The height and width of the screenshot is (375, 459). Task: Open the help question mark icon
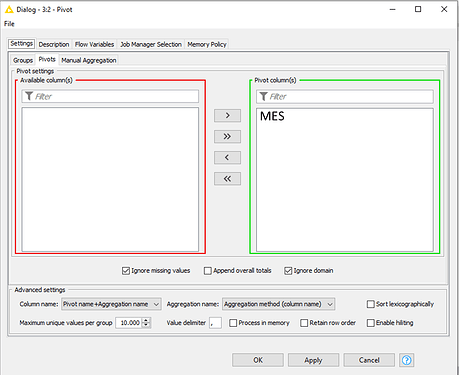point(407,360)
